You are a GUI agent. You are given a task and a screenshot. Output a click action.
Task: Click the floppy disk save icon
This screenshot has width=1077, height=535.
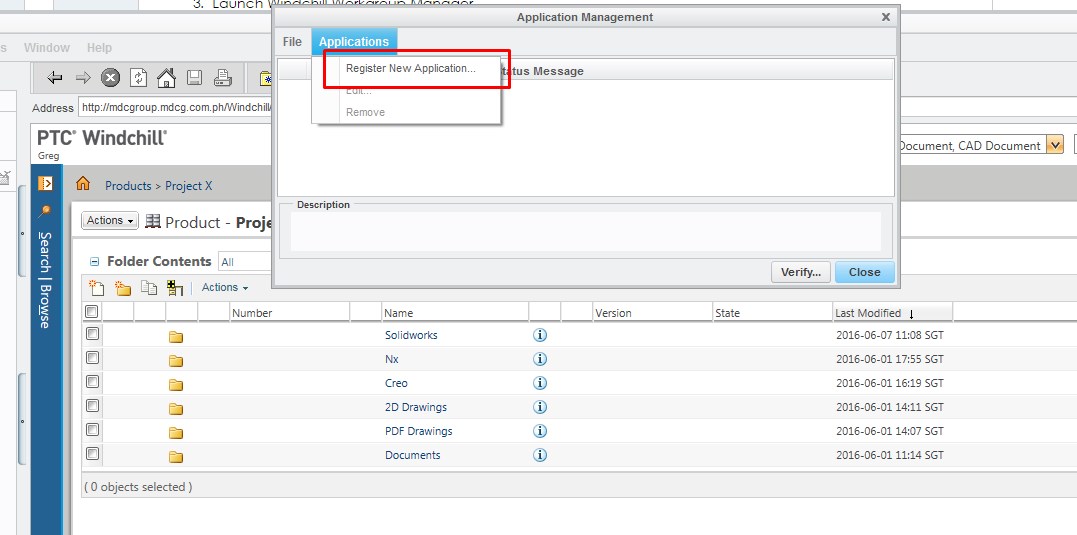(194, 78)
